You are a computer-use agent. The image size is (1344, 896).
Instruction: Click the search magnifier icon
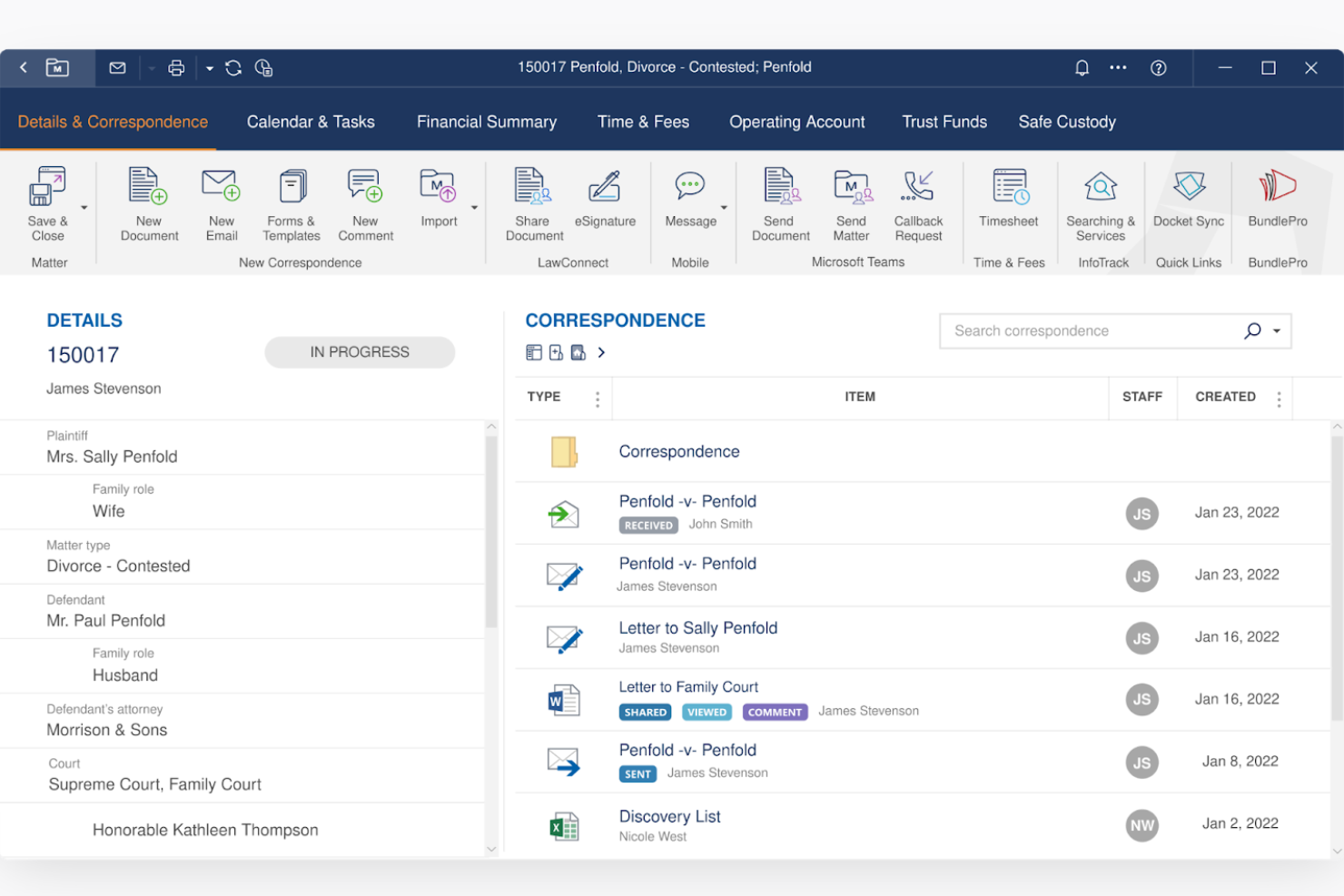(x=1252, y=331)
